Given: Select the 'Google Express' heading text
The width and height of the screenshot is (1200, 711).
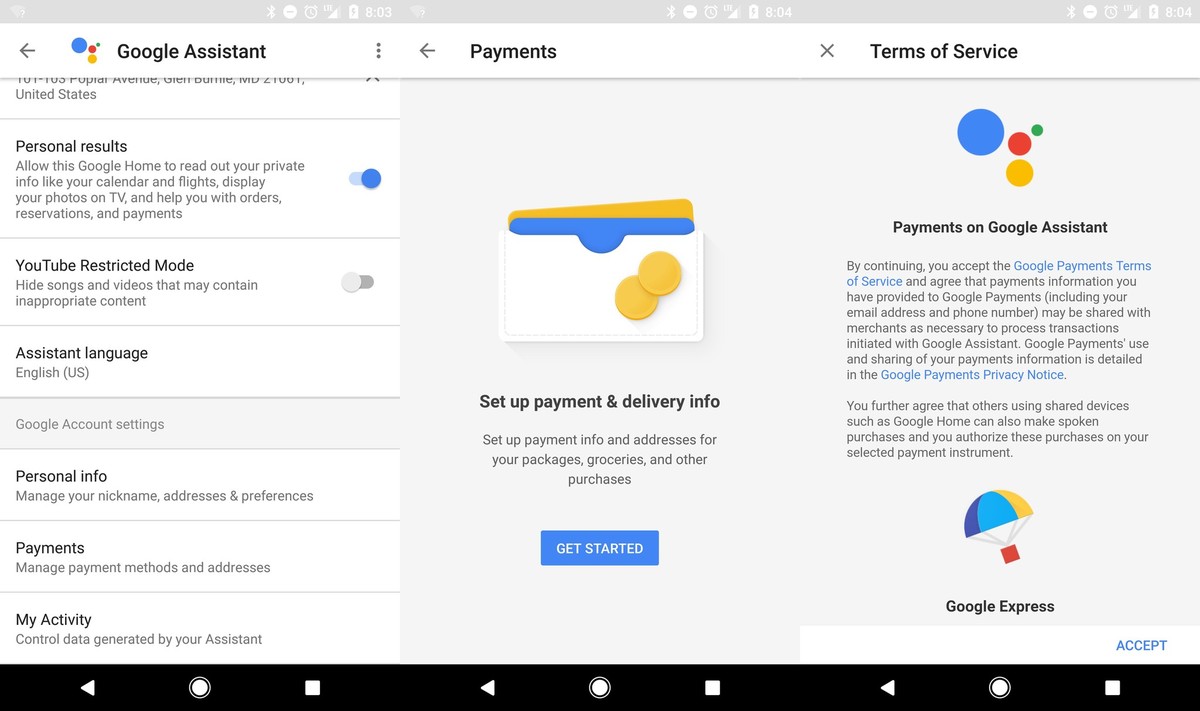Looking at the screenshot, I should pyautogui.click(x=1000, y=606).
